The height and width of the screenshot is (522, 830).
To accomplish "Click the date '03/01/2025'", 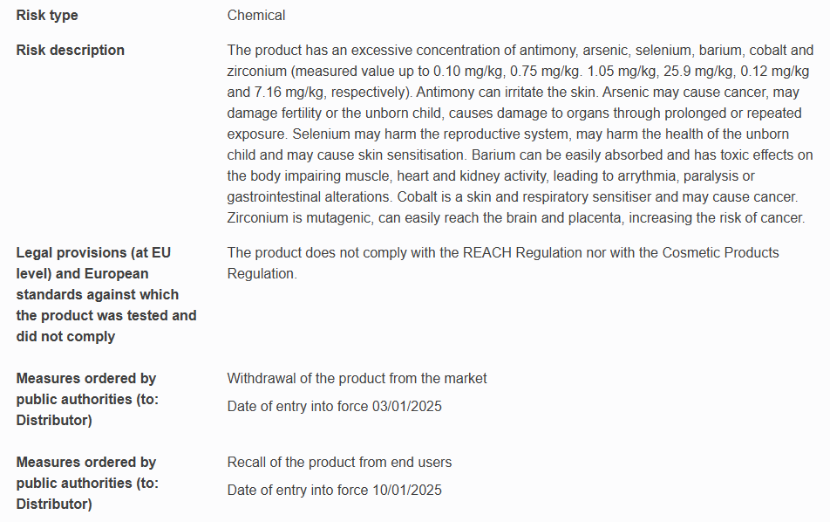I will (x=407, y=407).
